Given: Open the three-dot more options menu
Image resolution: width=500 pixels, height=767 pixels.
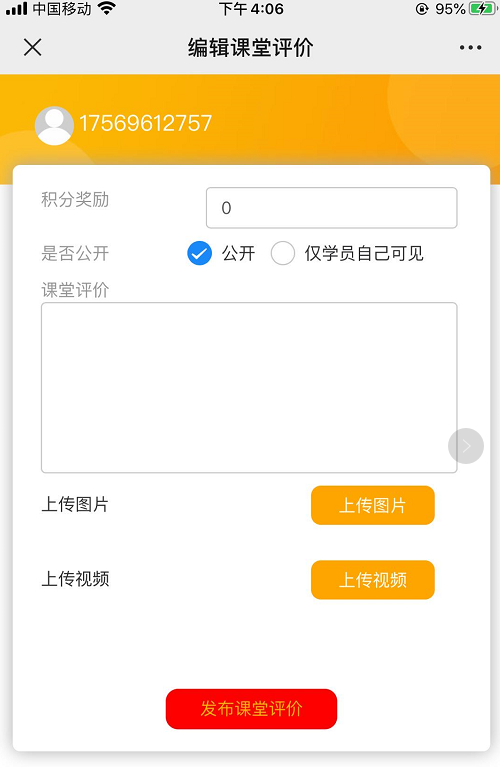Looking at the screenshot, I should 470,47.
